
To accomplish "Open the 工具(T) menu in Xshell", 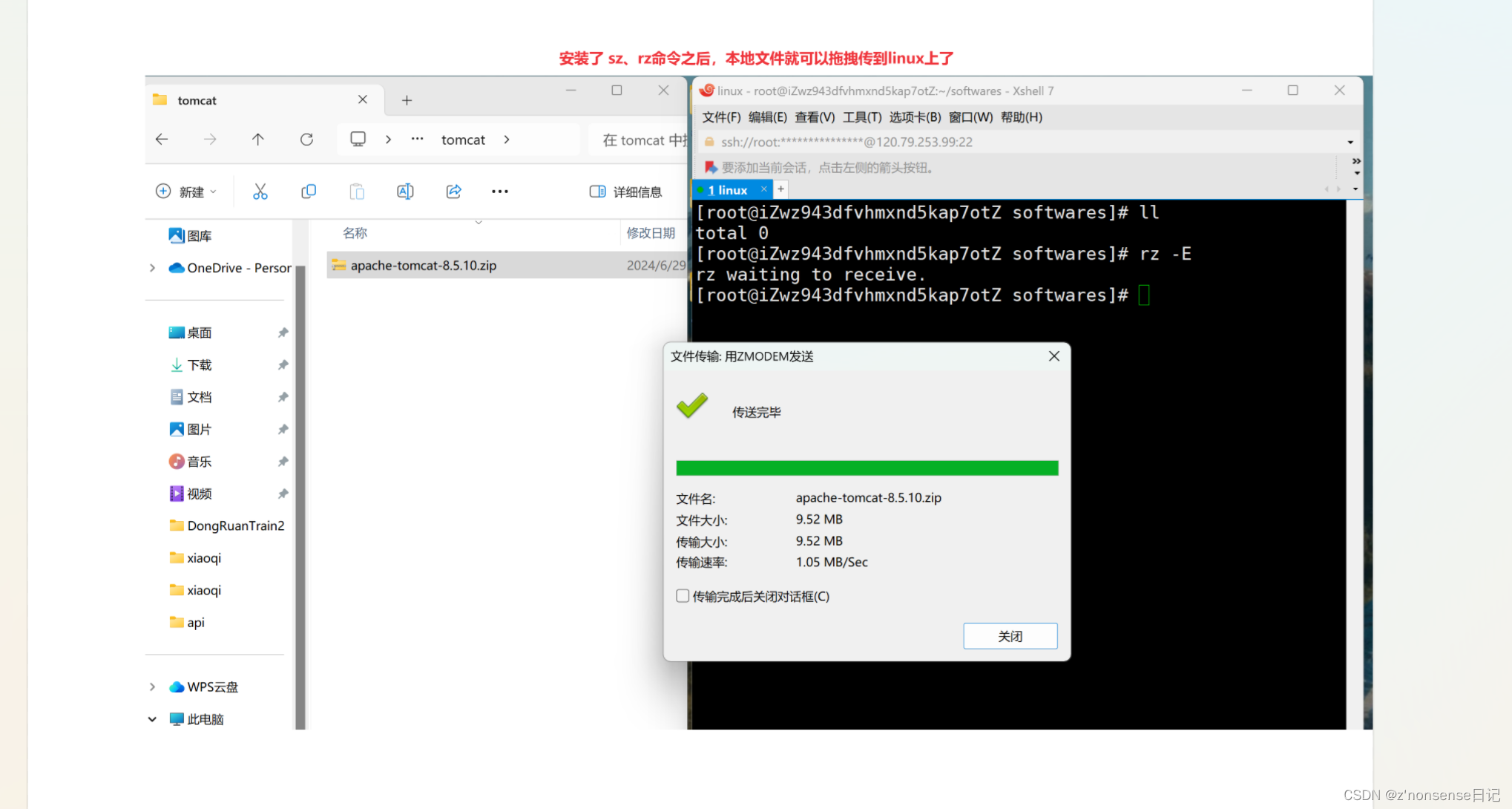I will coord(861,117).
